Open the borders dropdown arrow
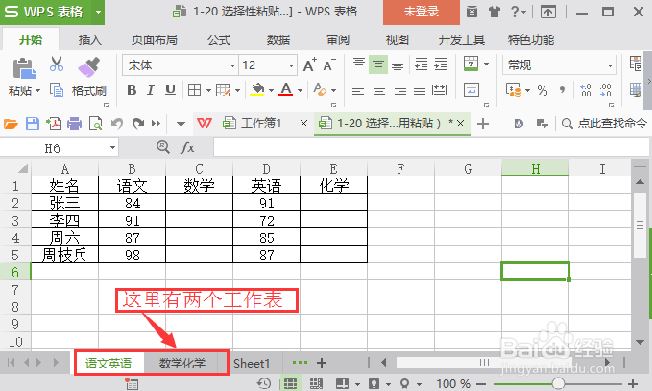652x391 pixels. click(208, 90)
